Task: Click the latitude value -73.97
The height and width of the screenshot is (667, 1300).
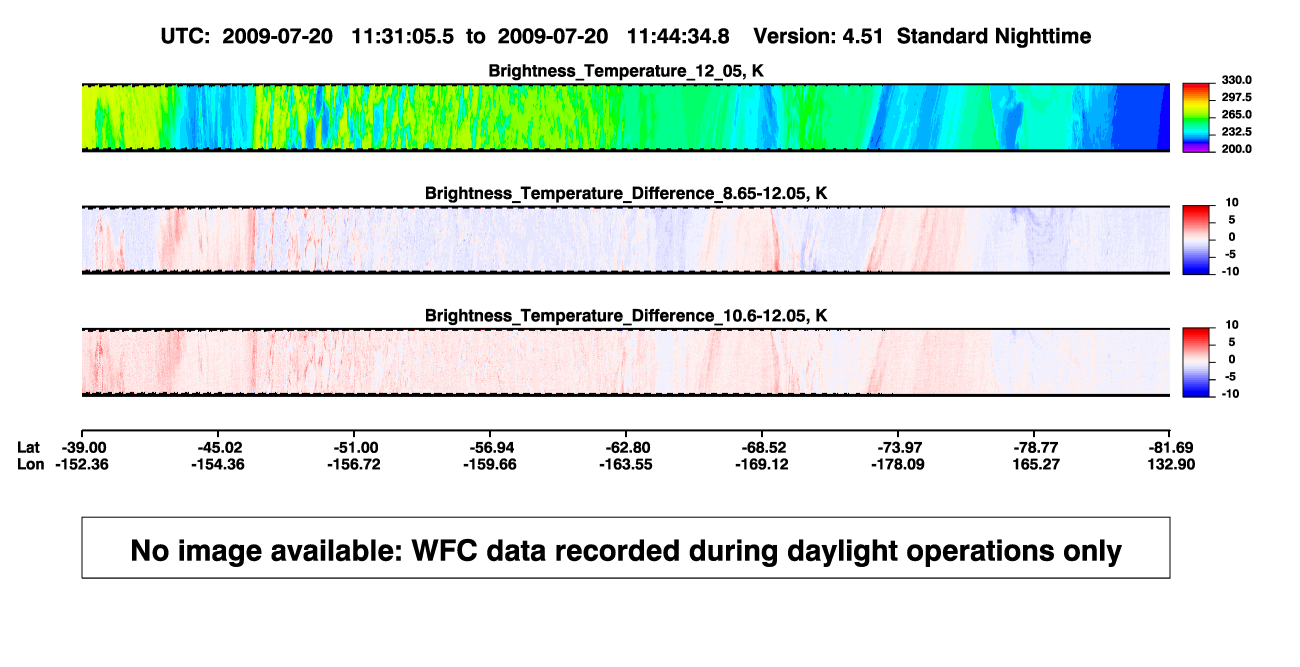Action: [898, 447]
